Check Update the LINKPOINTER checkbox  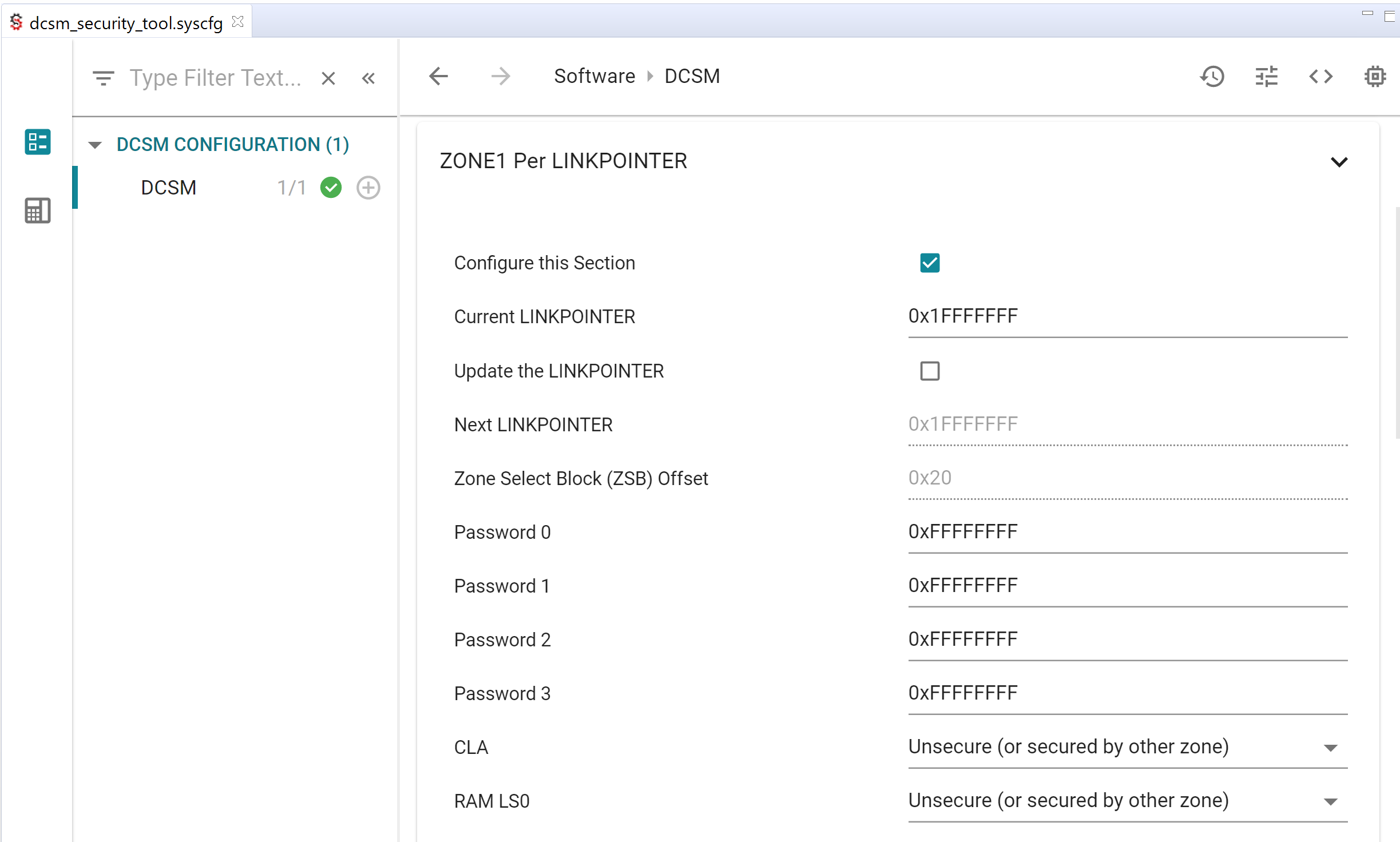click(x=930, y=371)
